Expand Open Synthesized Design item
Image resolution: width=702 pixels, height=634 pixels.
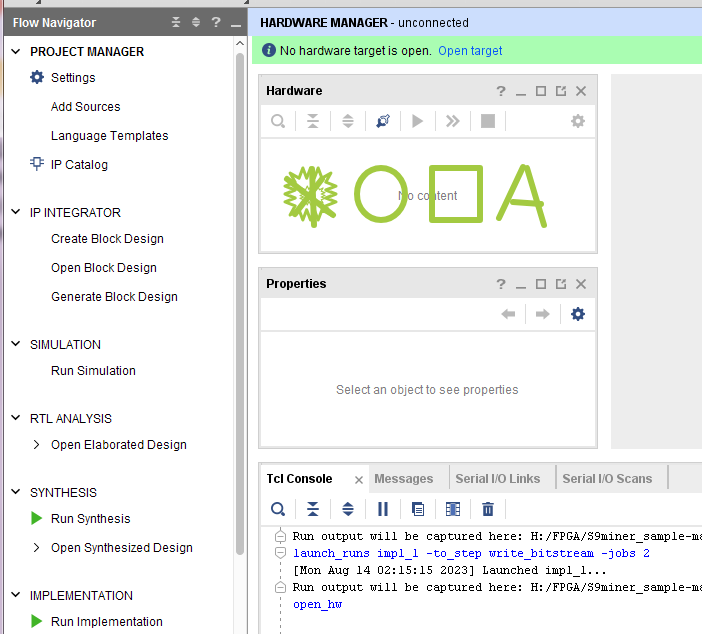pyautogui.click(x=36, y=548)
